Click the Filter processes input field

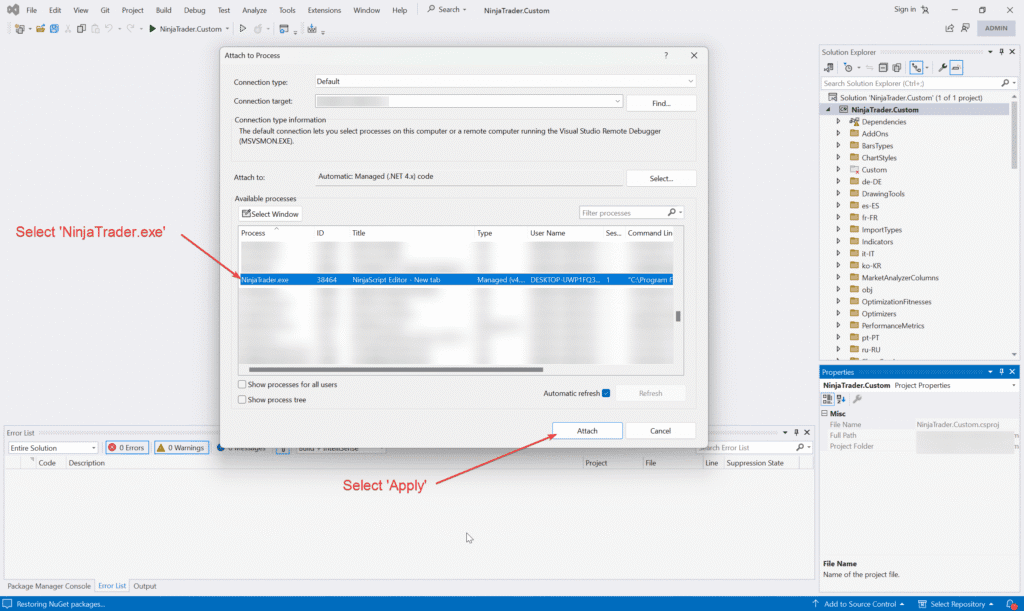[x=623, y=213]
